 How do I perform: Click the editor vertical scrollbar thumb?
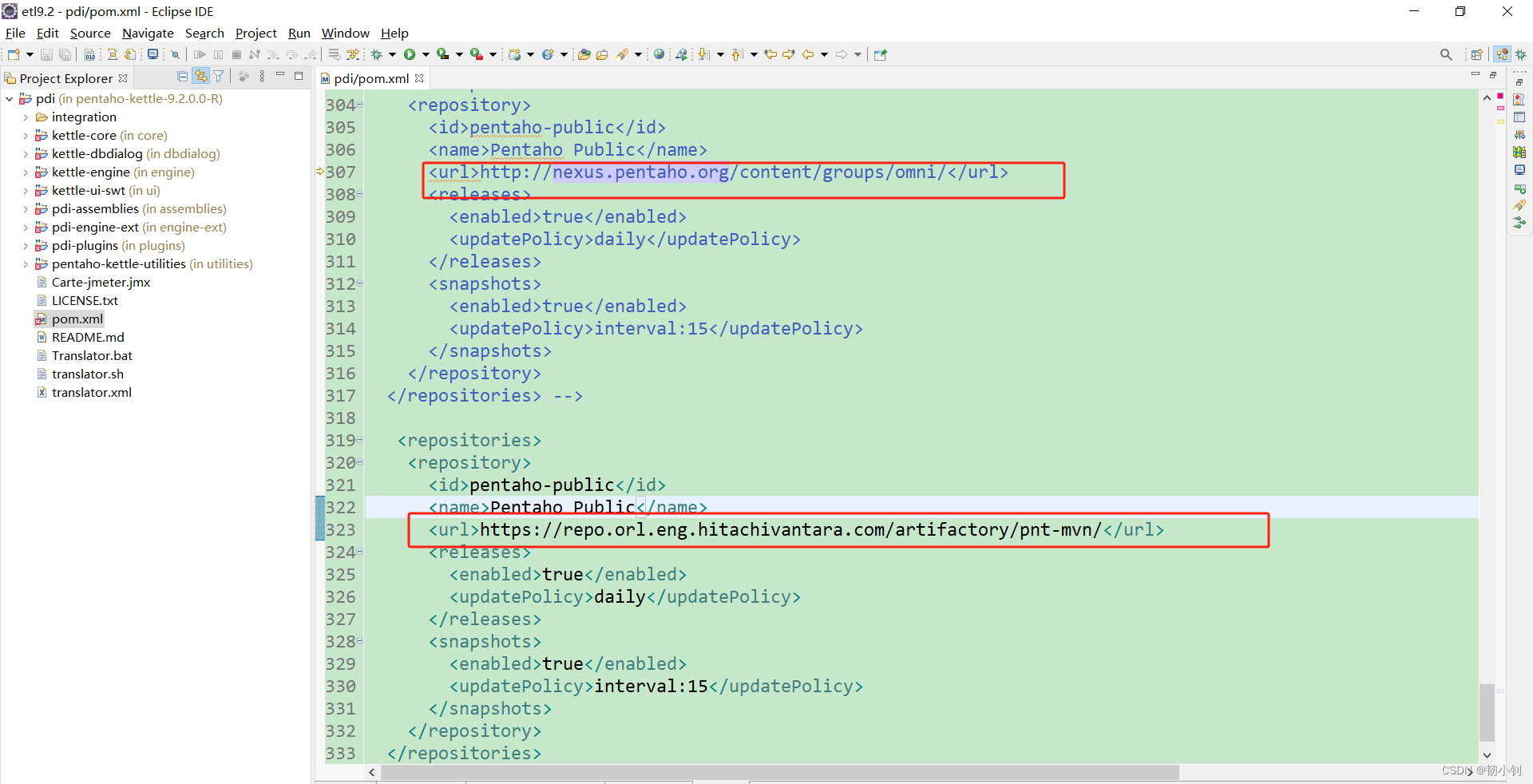tap(1487, 712)
